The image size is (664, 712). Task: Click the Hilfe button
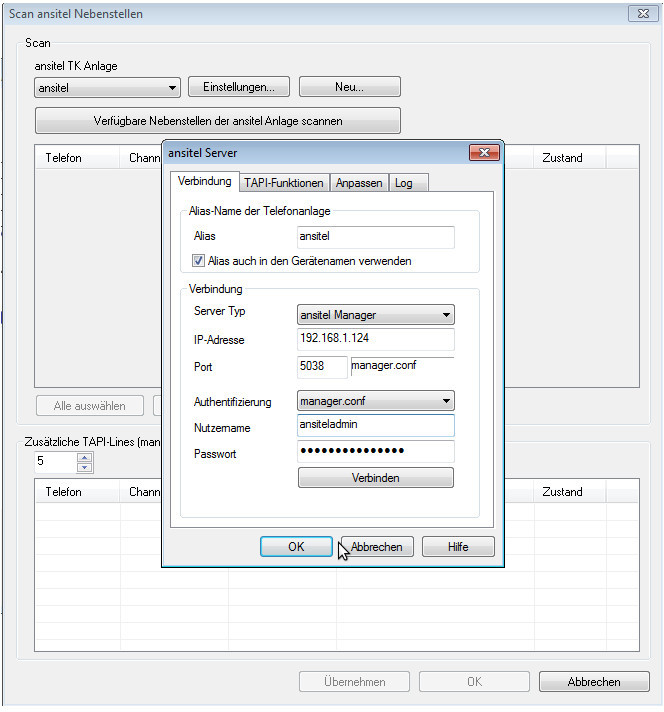pyautogui.click(x=458, y=547)
